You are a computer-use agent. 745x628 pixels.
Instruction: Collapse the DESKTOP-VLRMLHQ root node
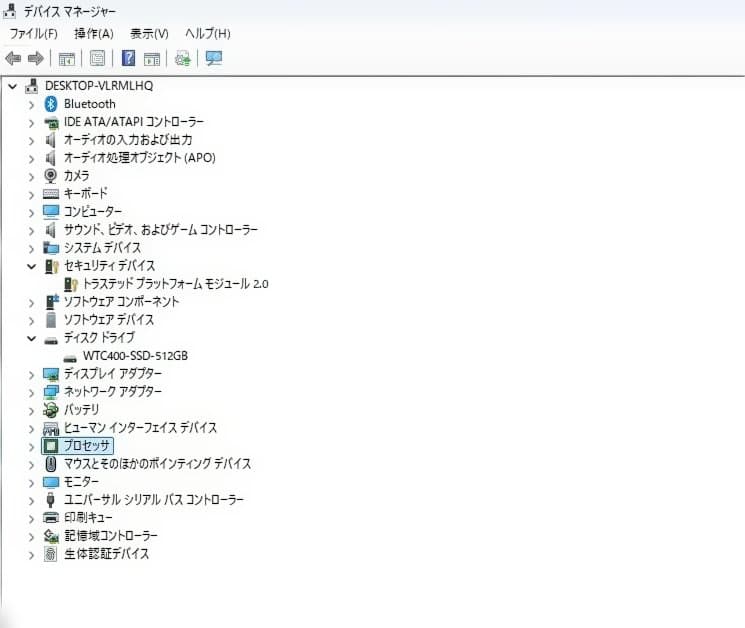click(x=12, y=86)
